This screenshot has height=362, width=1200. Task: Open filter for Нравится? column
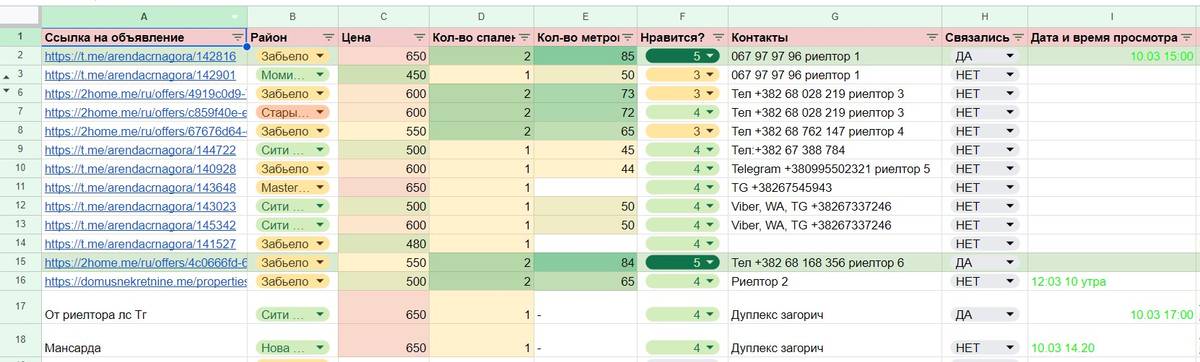[717, 36]
